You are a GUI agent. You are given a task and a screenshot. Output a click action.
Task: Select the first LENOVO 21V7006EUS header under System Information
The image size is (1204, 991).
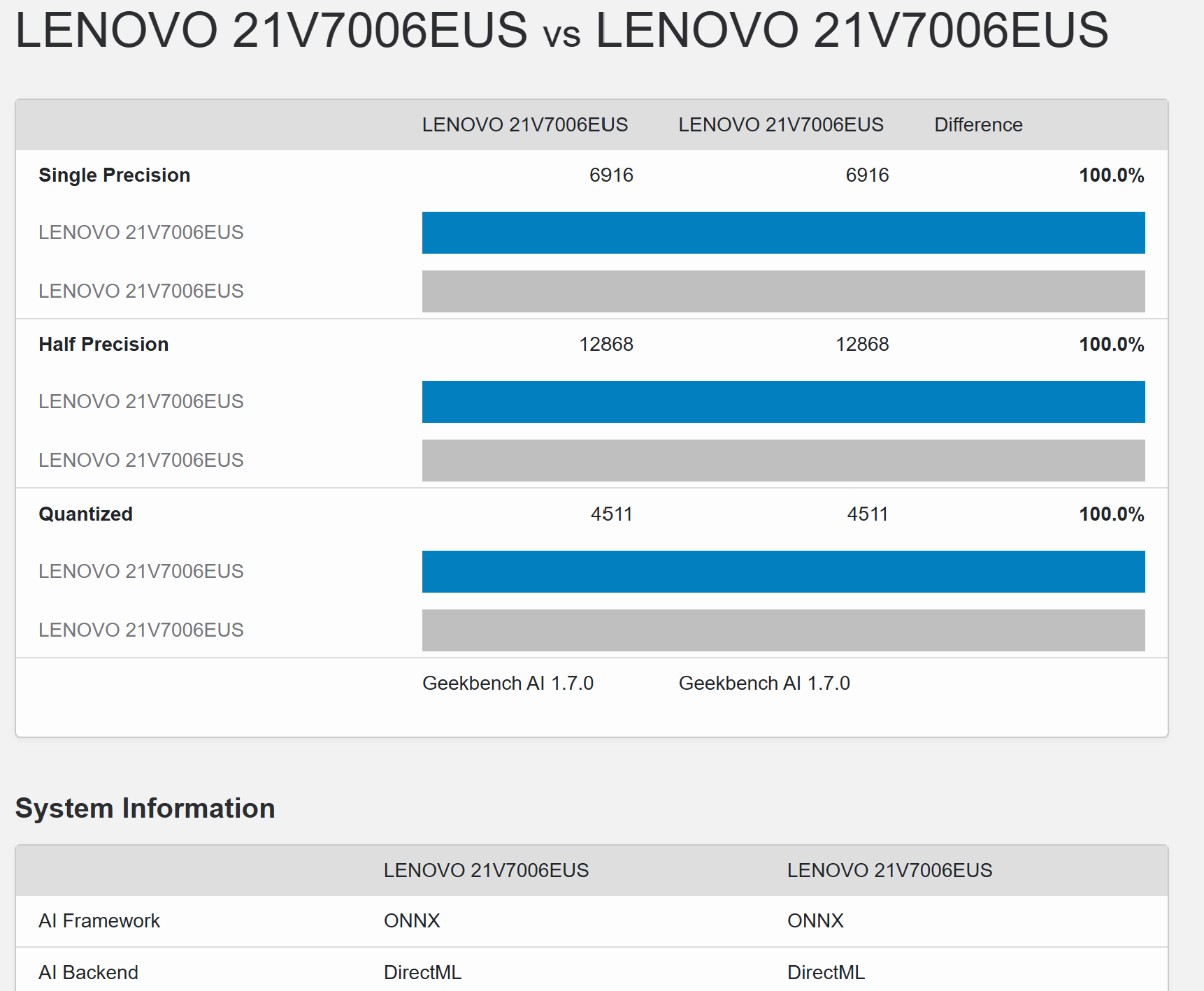pyautogui.click(x=487, y=870)
